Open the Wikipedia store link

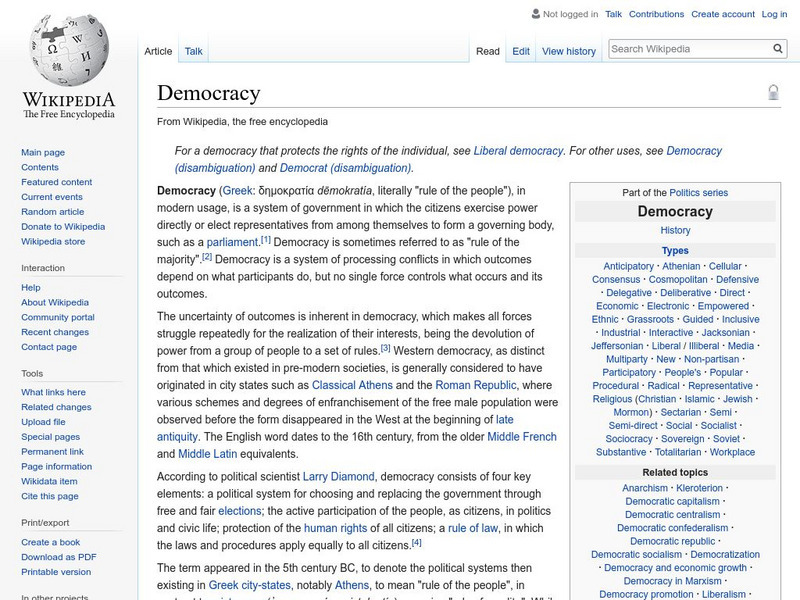[x=53, y=241]
